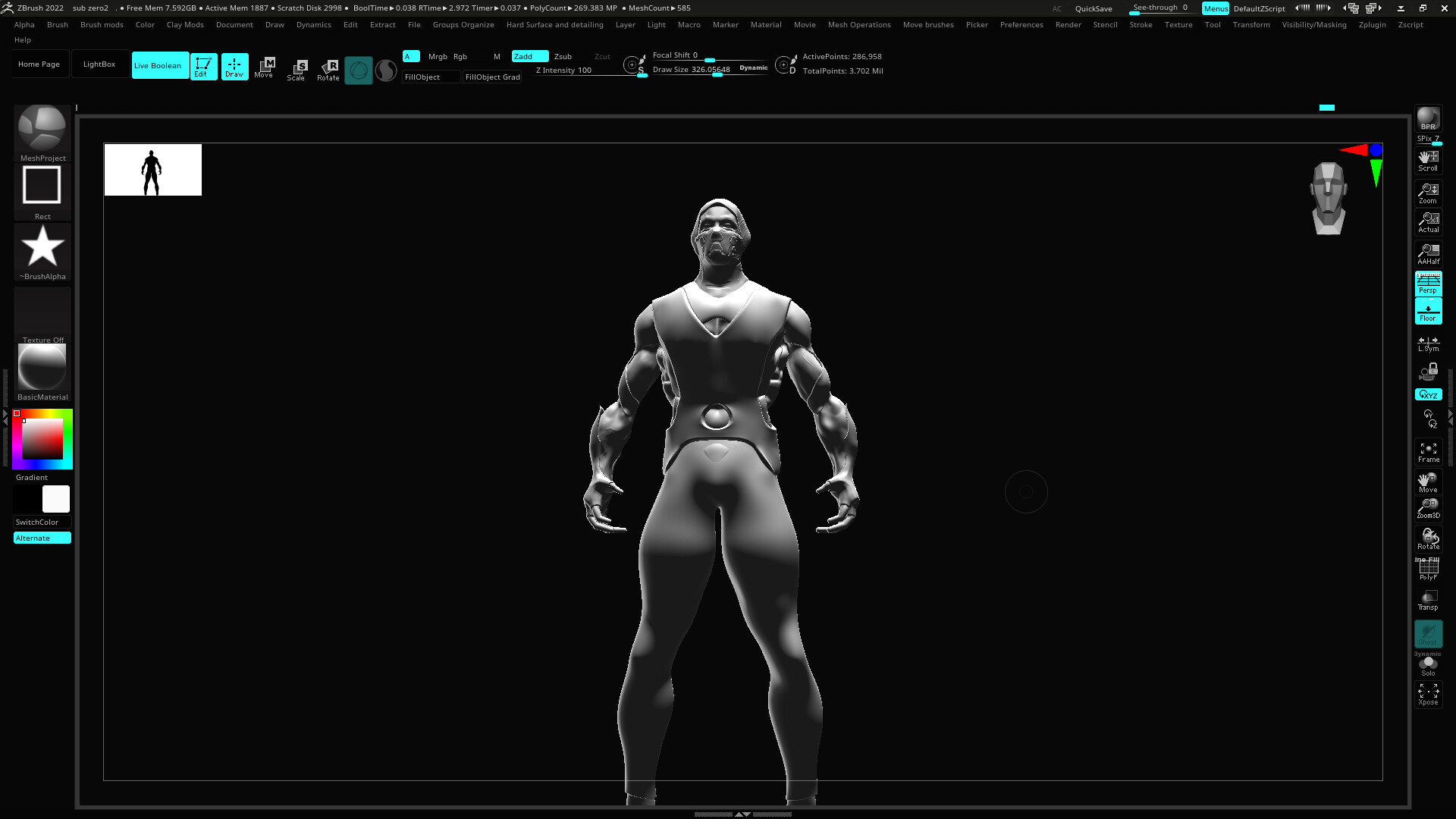Open the Rect stroke type picker
This screenshot has width=1456, height=819.
[42, 187]
